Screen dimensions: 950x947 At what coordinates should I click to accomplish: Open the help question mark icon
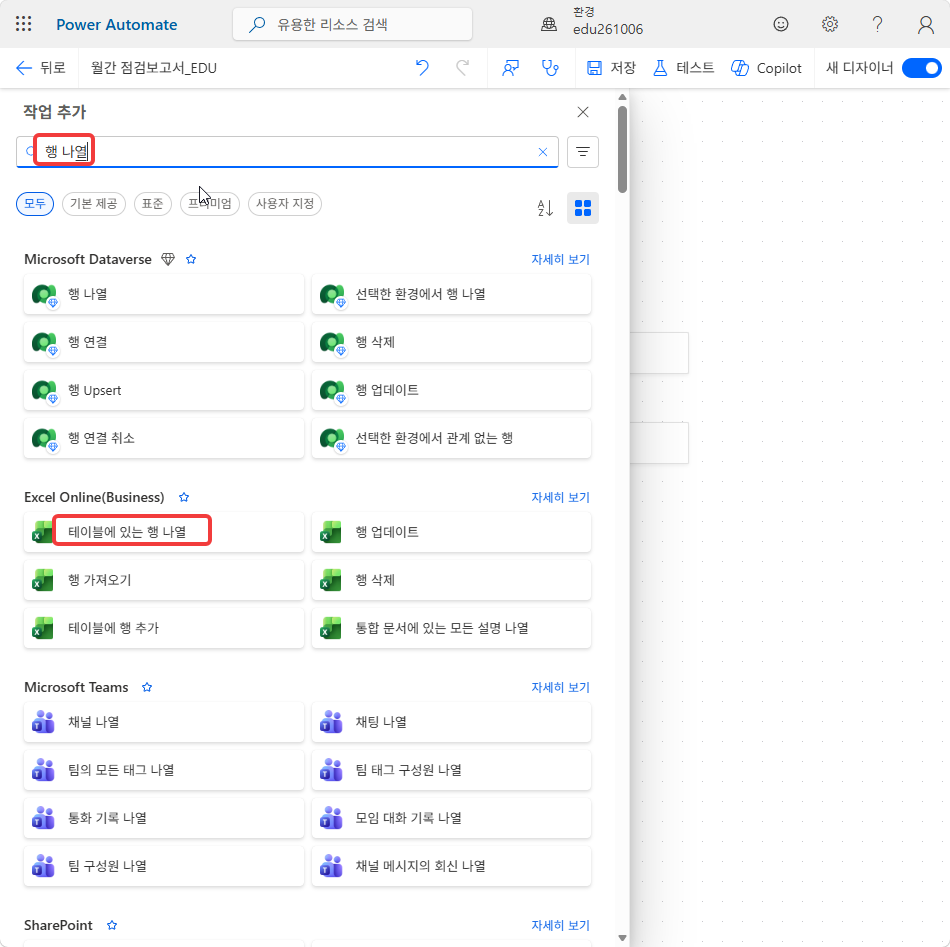(877, 24)
